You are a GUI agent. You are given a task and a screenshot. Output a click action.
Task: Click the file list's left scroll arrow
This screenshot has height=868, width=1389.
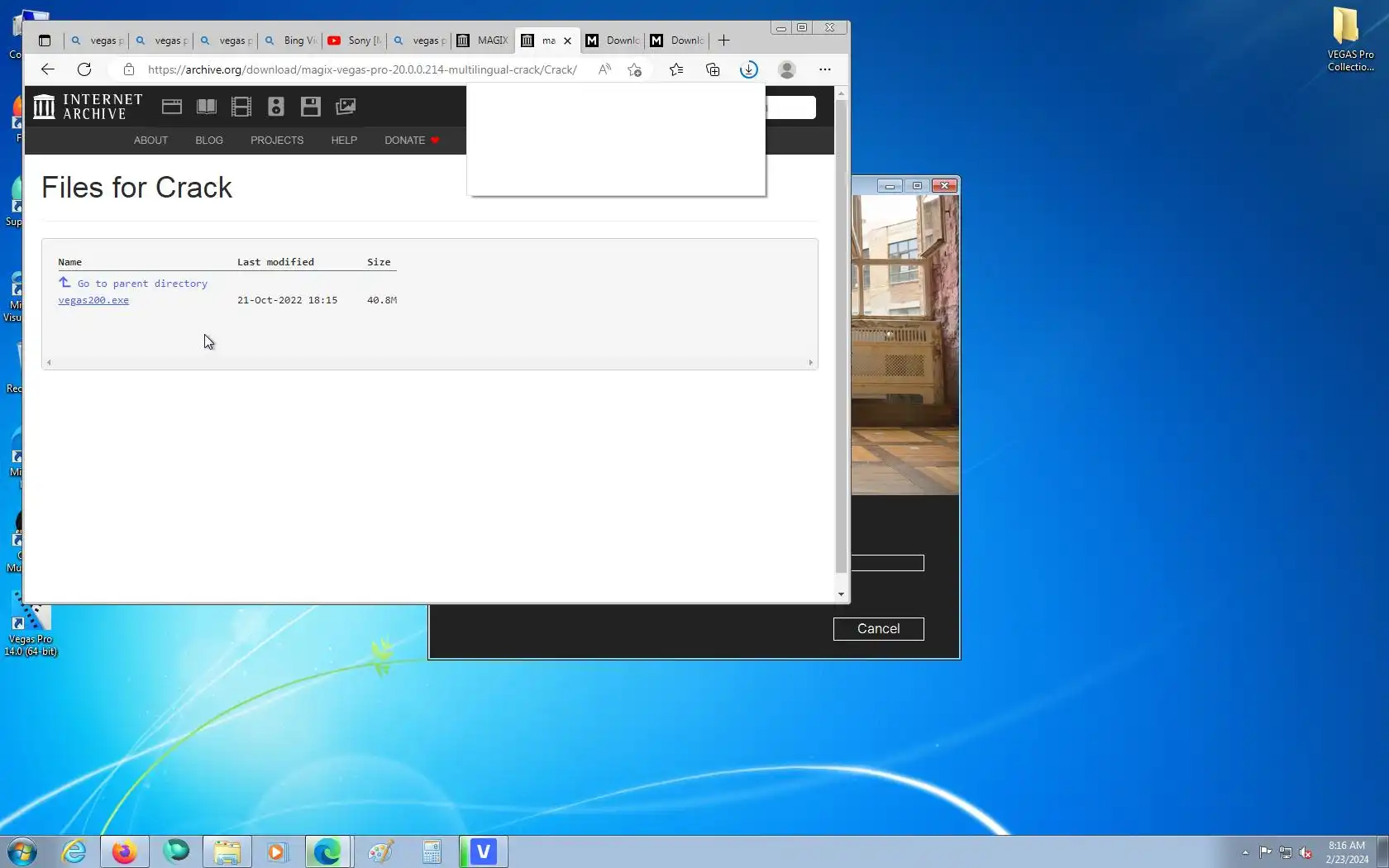pyautogui.click(x=50, y=363)
